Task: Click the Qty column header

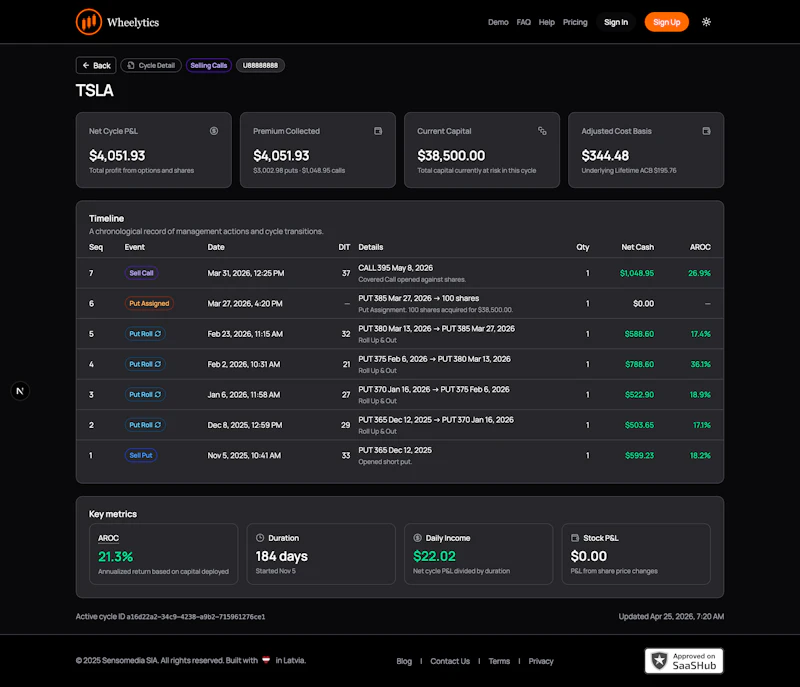Action: coord(583,247)
